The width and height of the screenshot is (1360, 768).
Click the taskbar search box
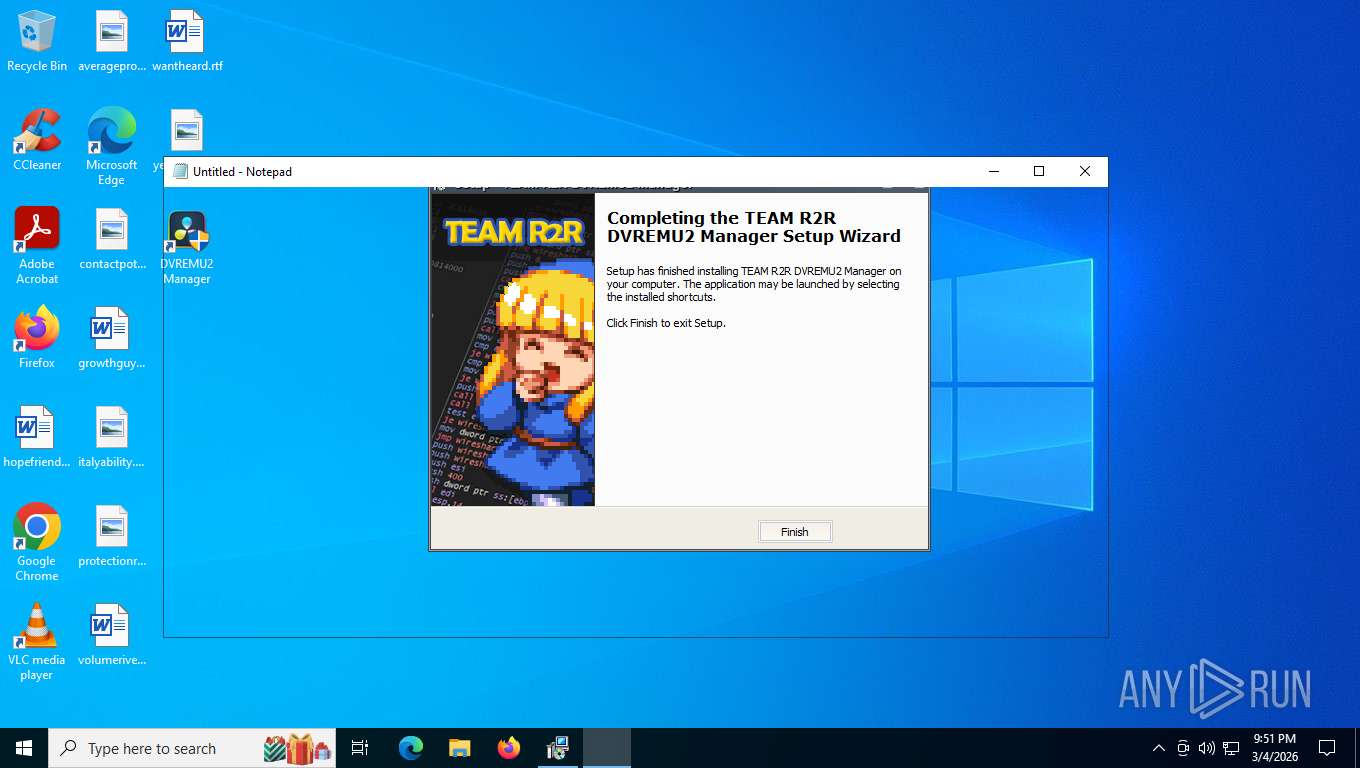(192, 748)
